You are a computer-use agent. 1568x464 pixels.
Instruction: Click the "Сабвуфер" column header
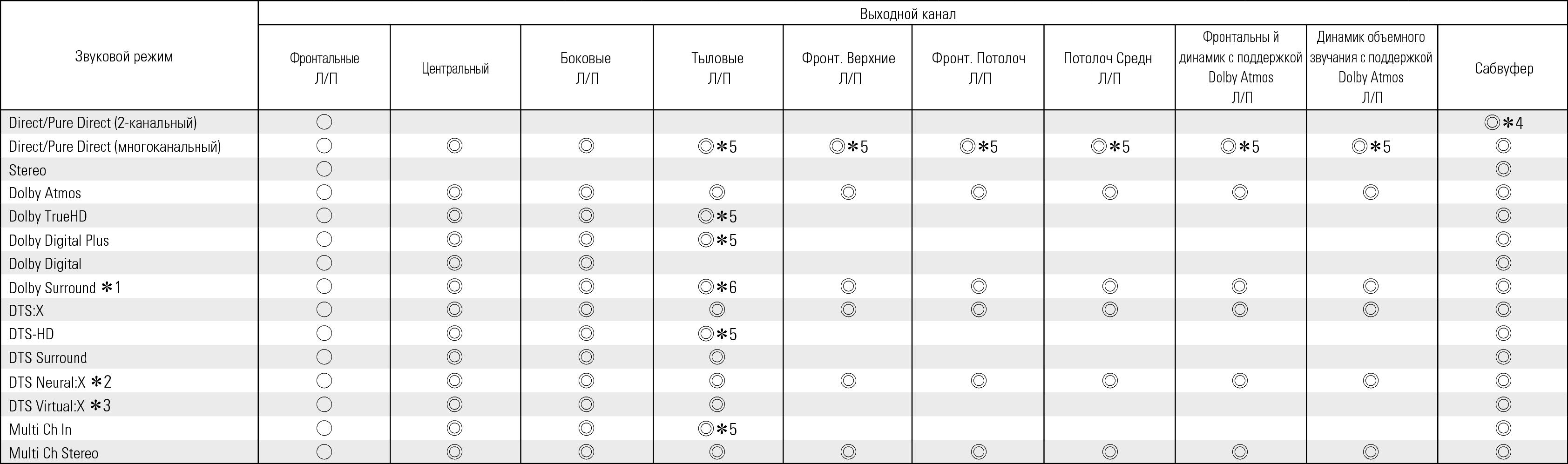click(x=1503, y=68)
